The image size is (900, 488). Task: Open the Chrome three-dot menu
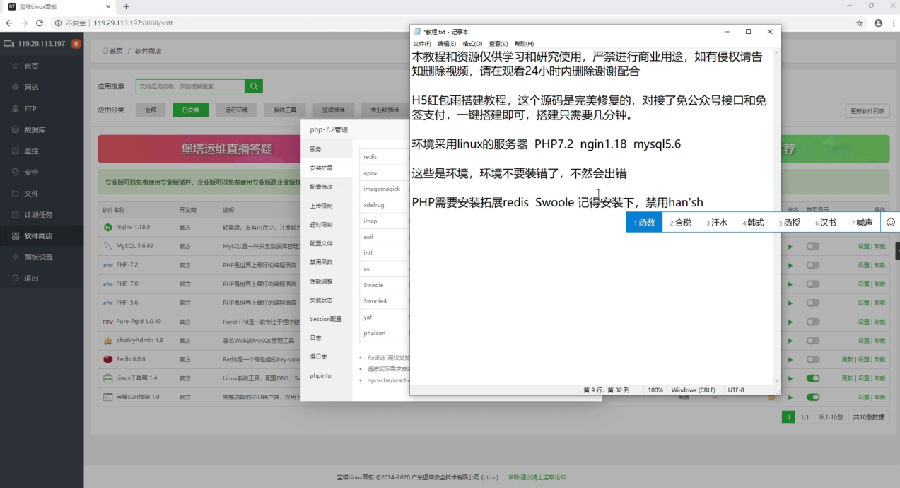click(x=894, y=23)
